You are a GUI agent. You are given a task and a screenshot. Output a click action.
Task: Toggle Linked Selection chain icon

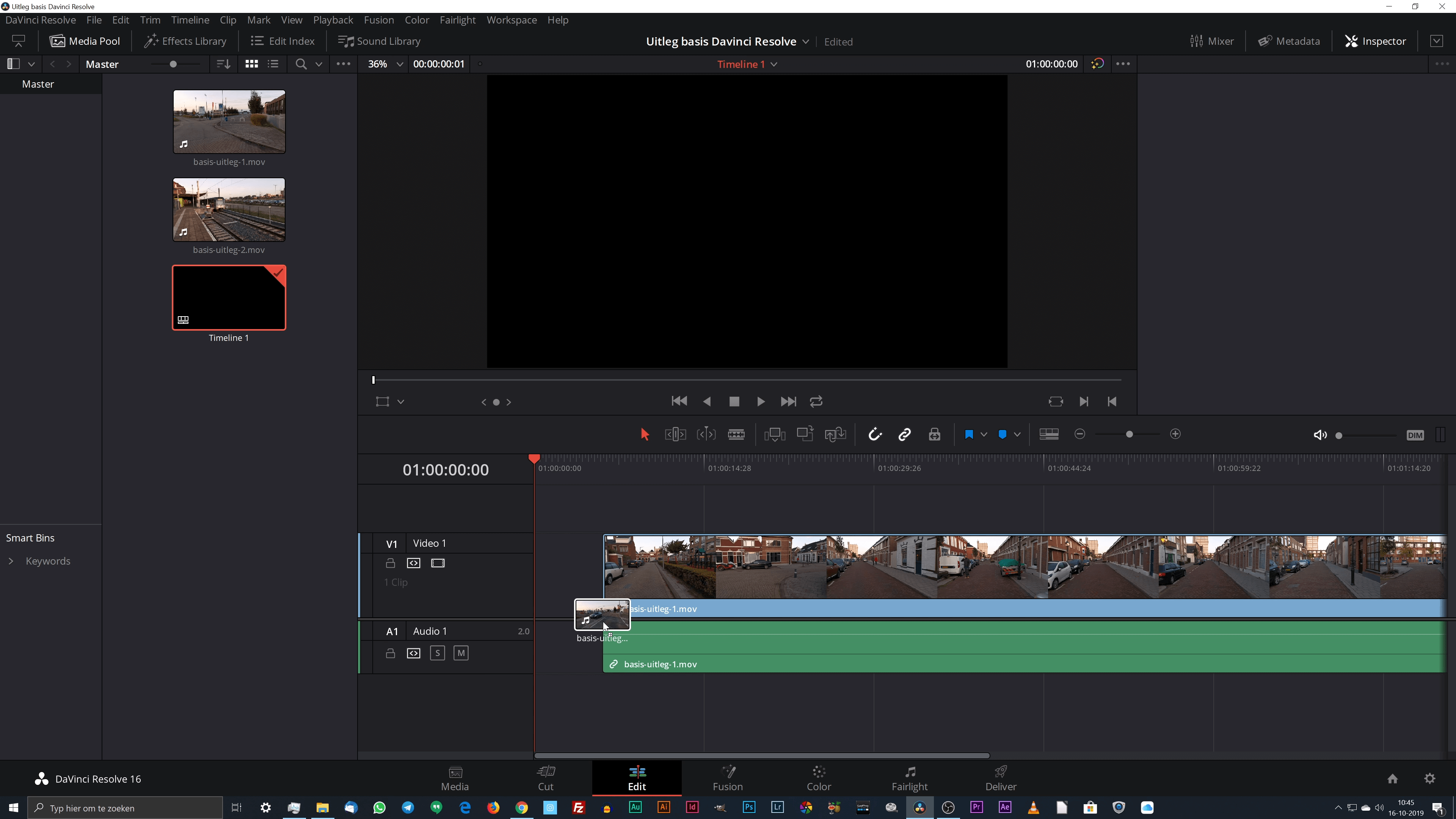904,434
